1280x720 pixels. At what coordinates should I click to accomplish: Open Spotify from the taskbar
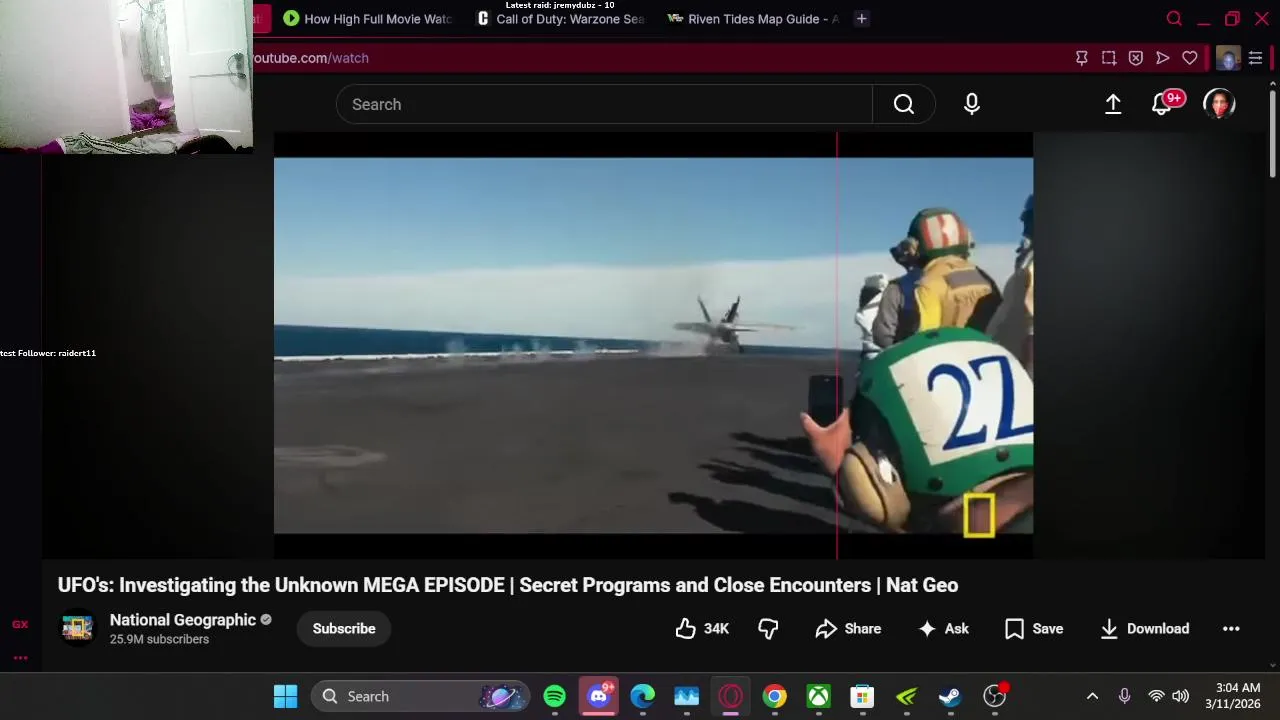pyautogui.click(x=555, y=696)
